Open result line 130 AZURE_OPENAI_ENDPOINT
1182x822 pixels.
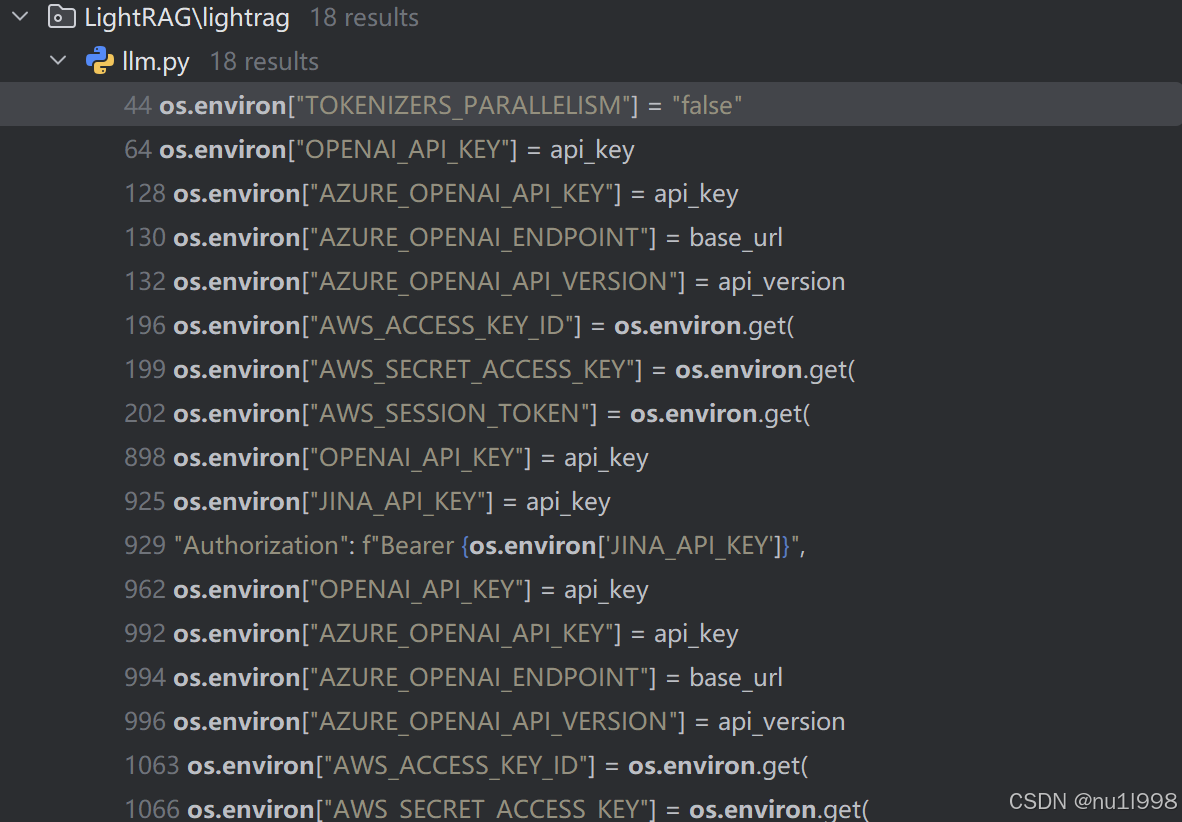pyautogui.click(x=591, y=237)
